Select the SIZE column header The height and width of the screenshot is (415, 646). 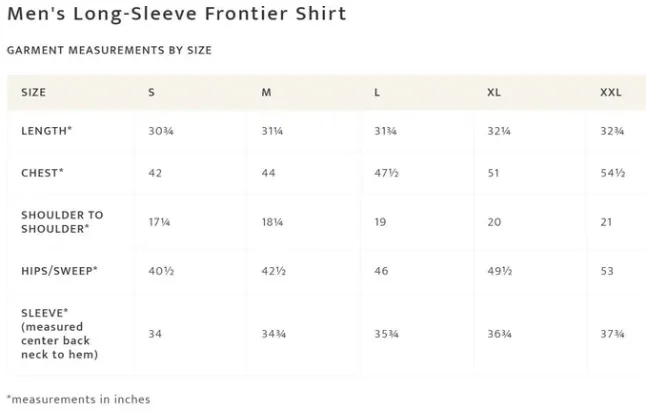click(33, 92)
